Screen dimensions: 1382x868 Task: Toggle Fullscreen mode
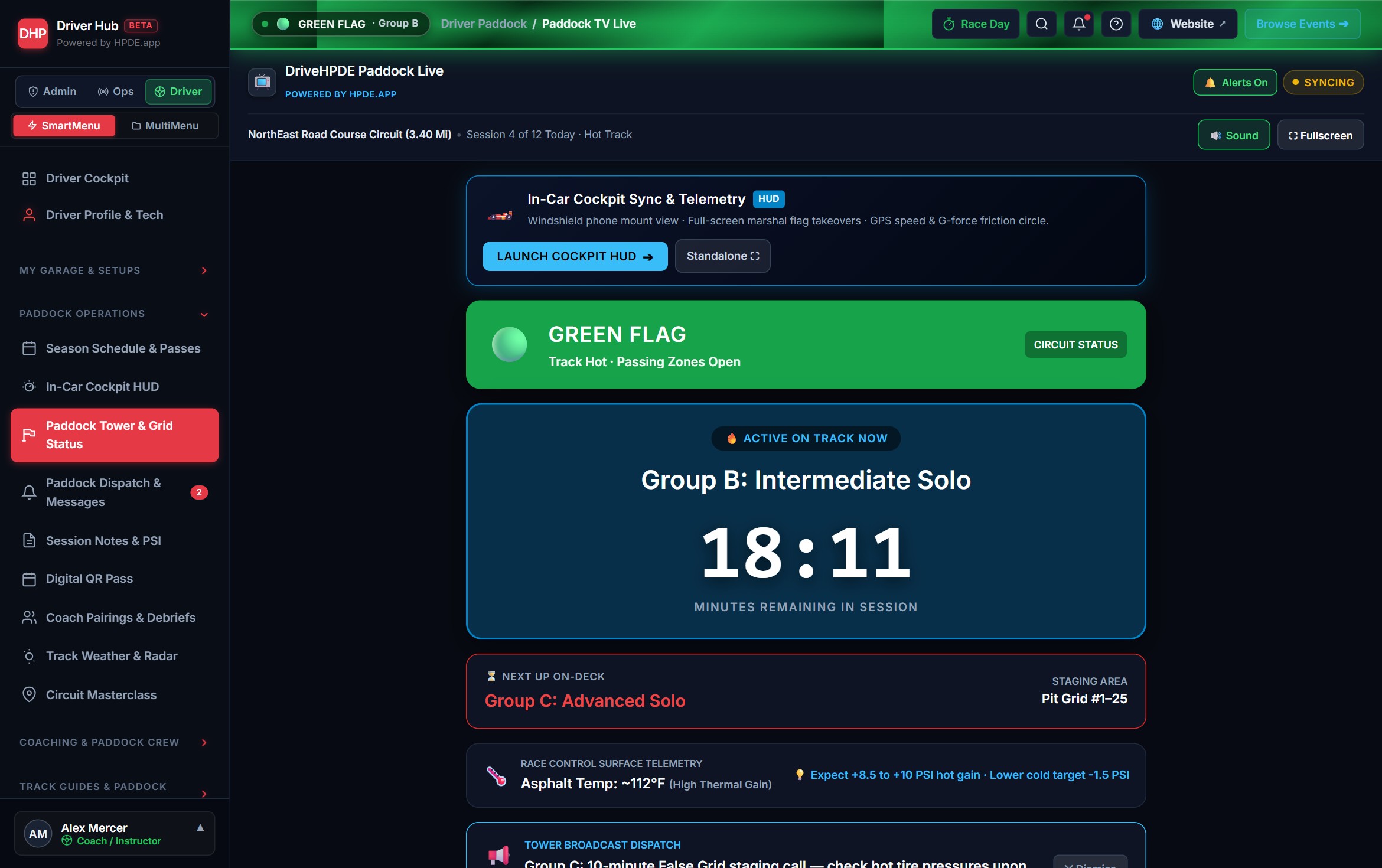point(1321,135)
